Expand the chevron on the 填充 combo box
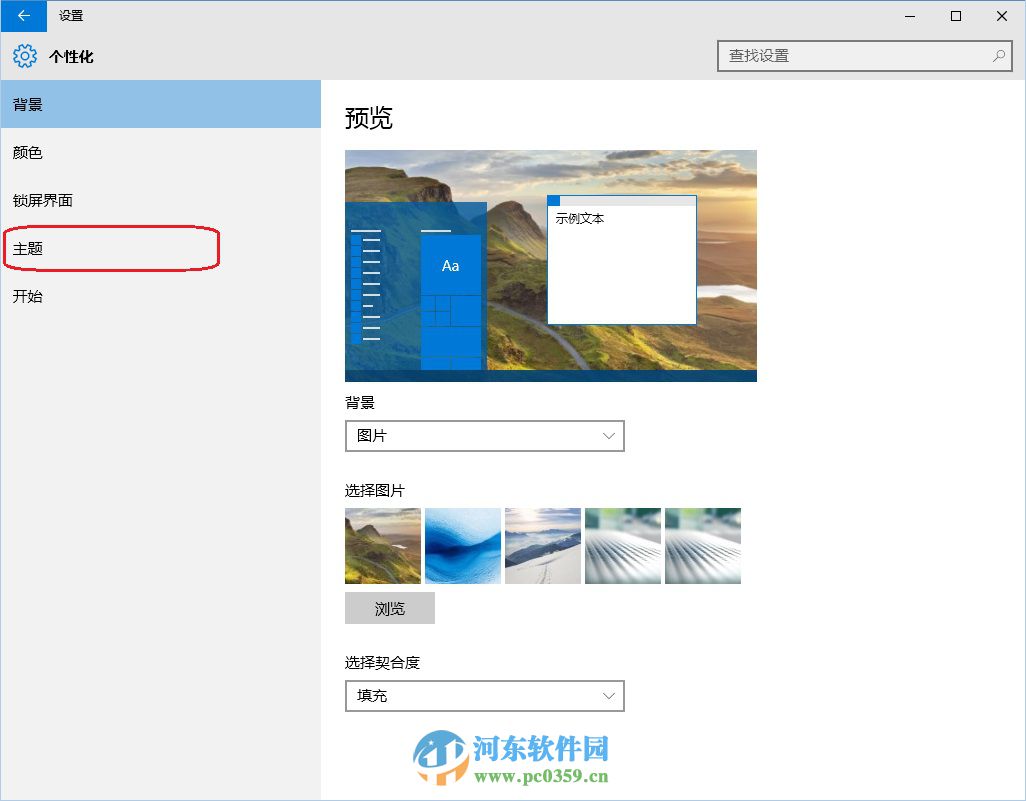1026x801 pixels. [x=610, y=696]
